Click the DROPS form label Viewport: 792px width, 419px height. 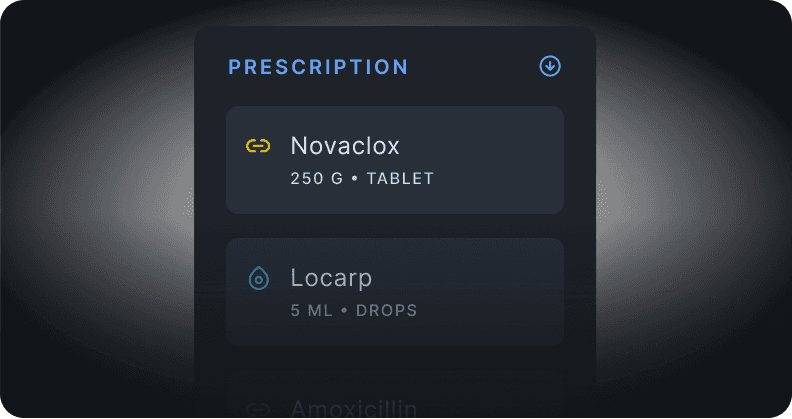pos(386,310)
